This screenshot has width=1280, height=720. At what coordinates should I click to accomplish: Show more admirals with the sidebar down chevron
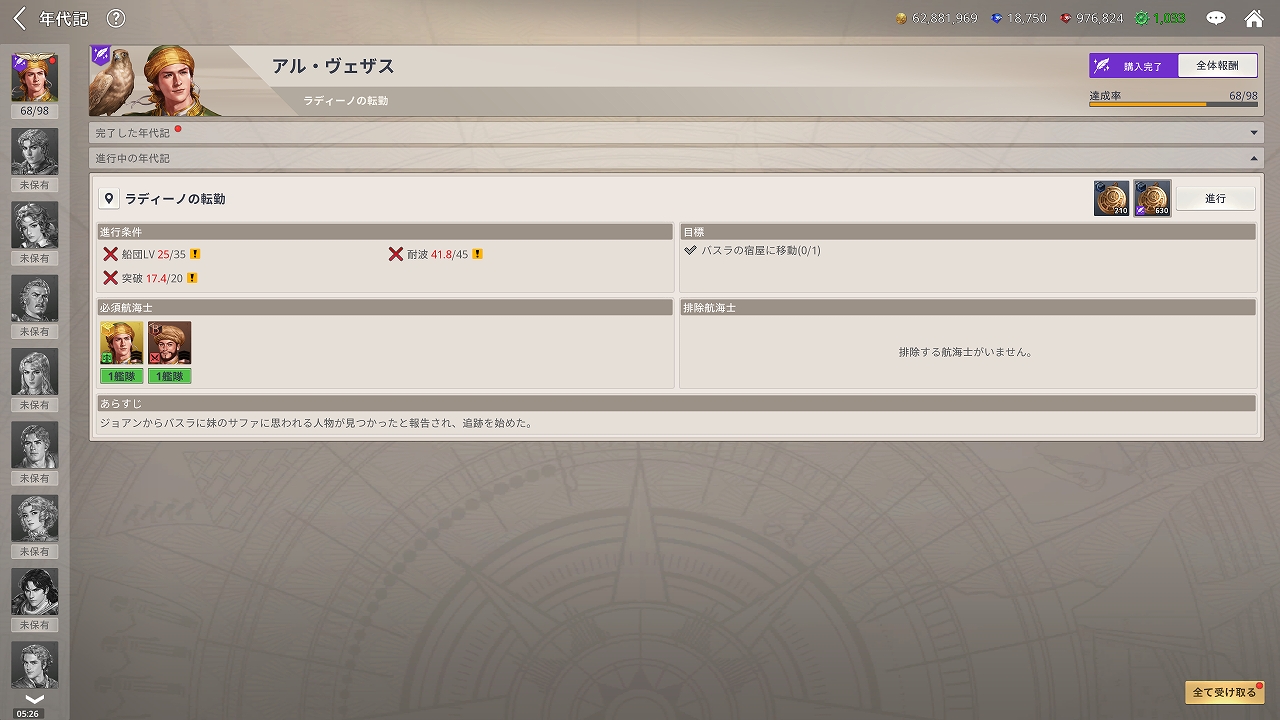click(x=35, y=699)
